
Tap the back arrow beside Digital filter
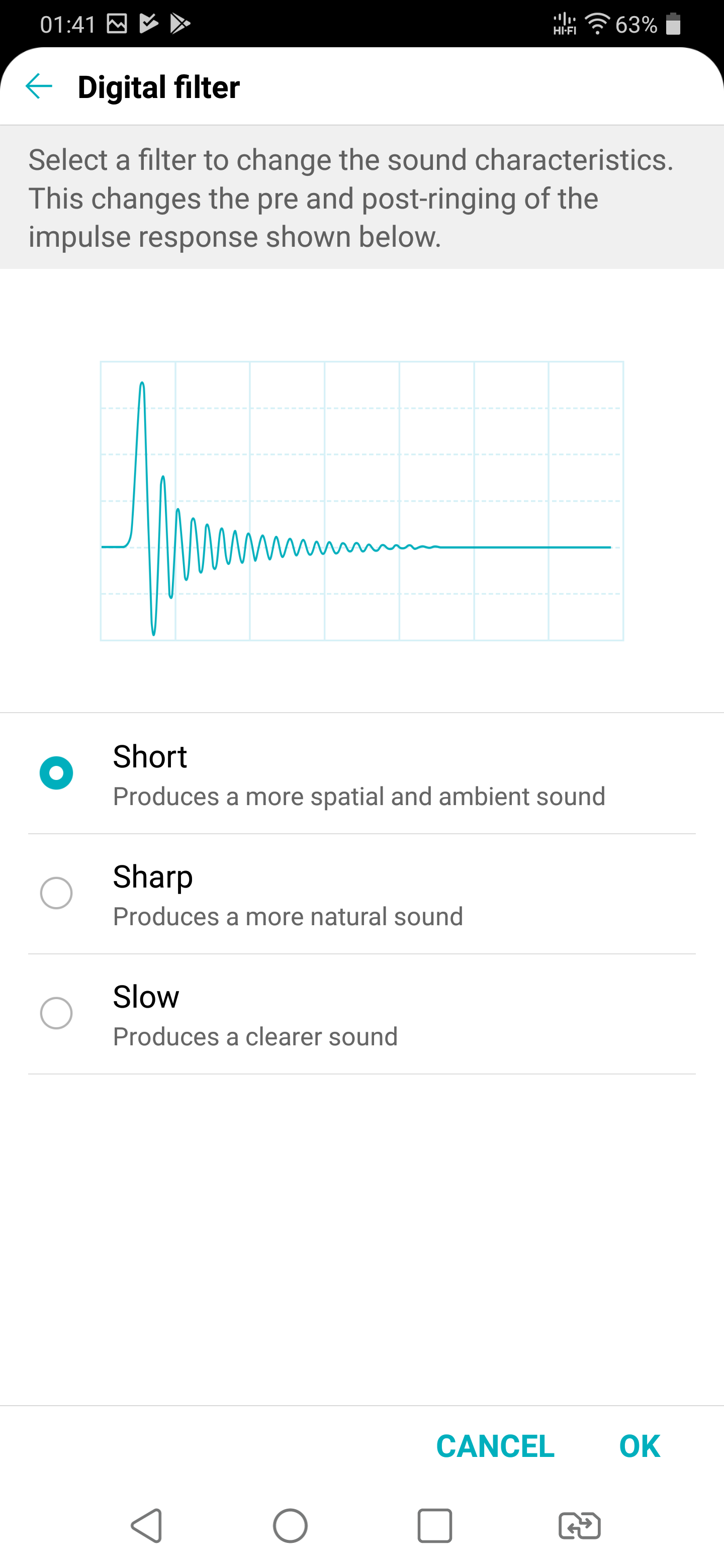39,86
